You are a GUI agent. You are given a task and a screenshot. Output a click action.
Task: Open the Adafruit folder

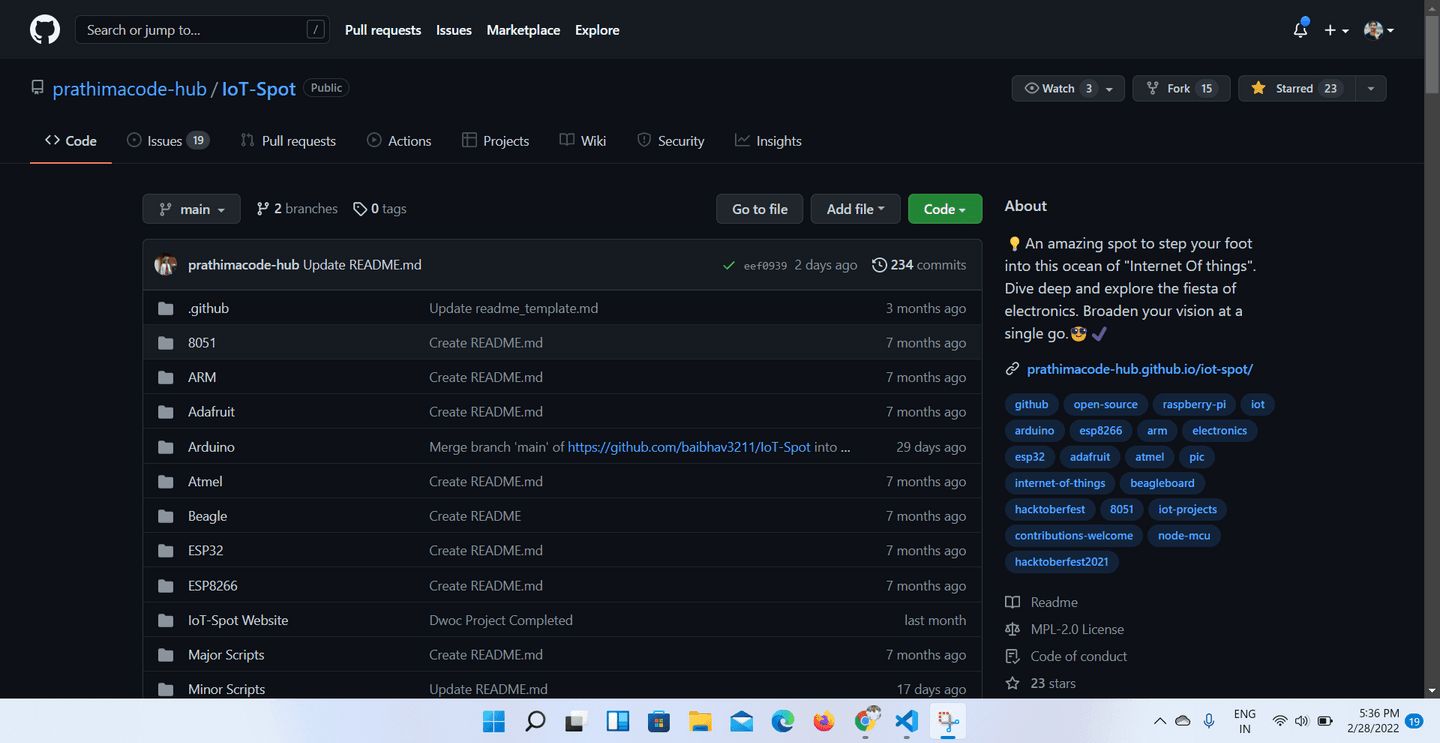tap(211, 412)
